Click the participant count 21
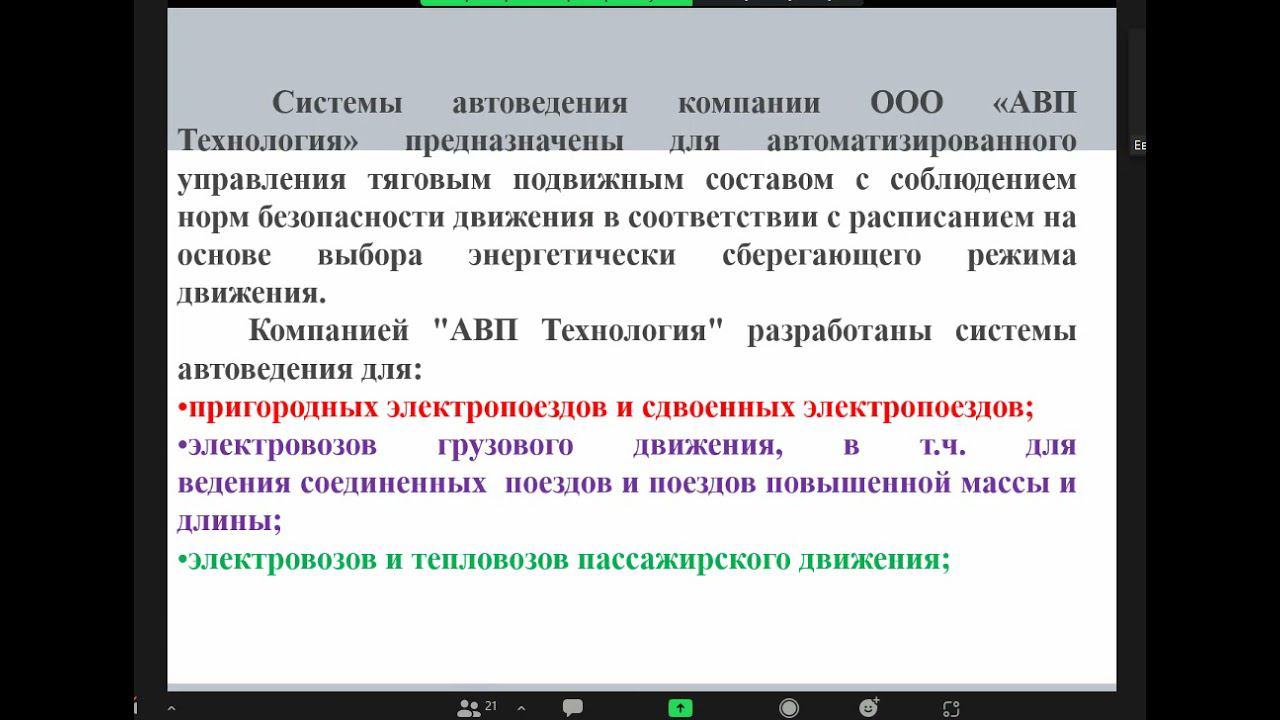Screen dimensions: 1280x720 tap(491, 706)
